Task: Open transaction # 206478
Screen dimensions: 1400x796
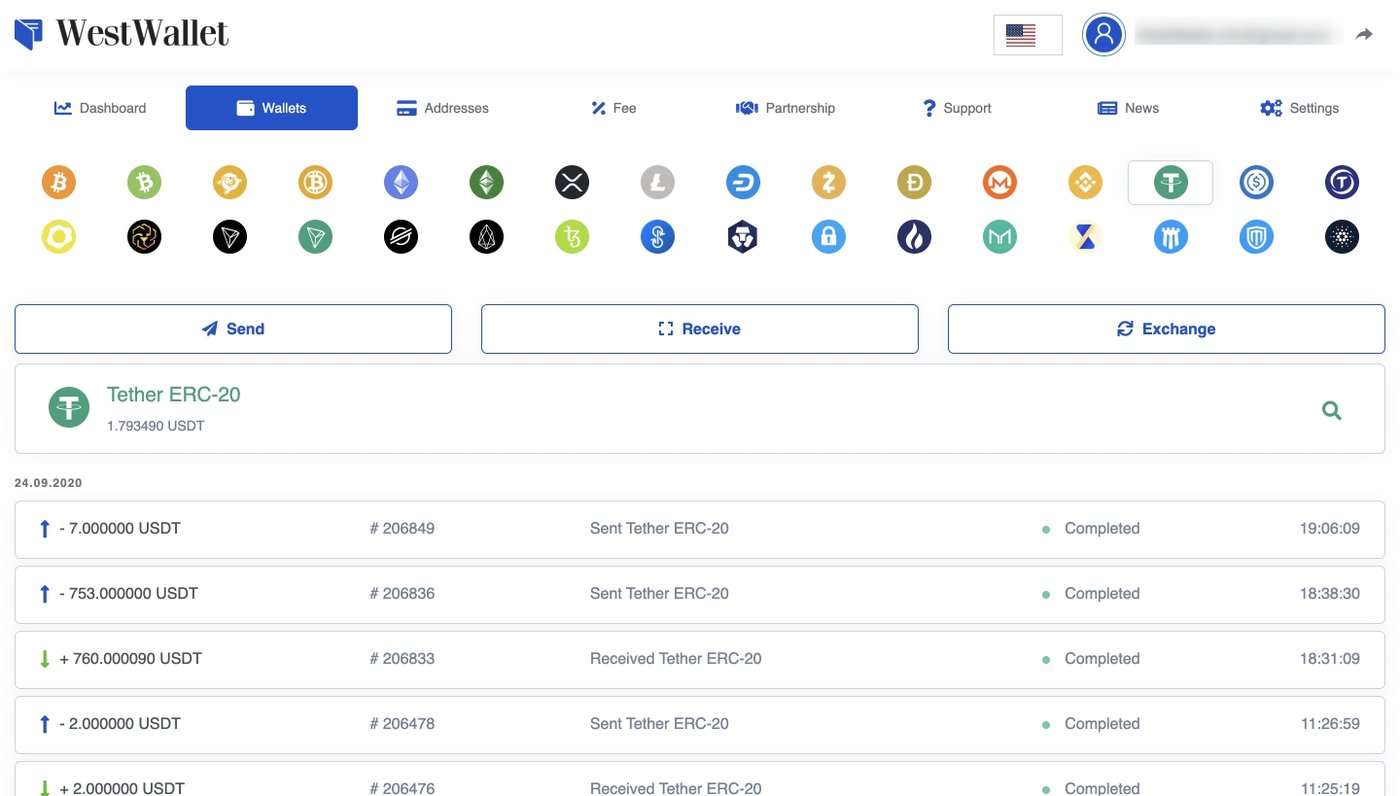Action: (x=700, y=724)
